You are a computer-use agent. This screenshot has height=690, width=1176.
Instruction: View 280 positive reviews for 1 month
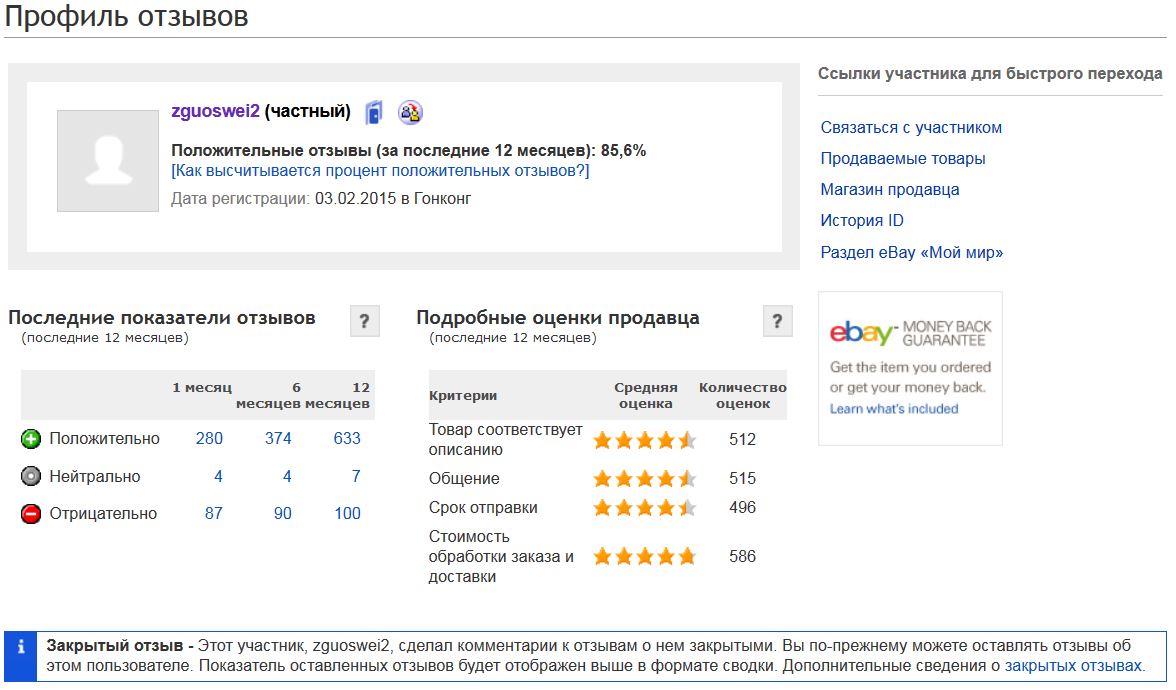(x=209, y=439)
